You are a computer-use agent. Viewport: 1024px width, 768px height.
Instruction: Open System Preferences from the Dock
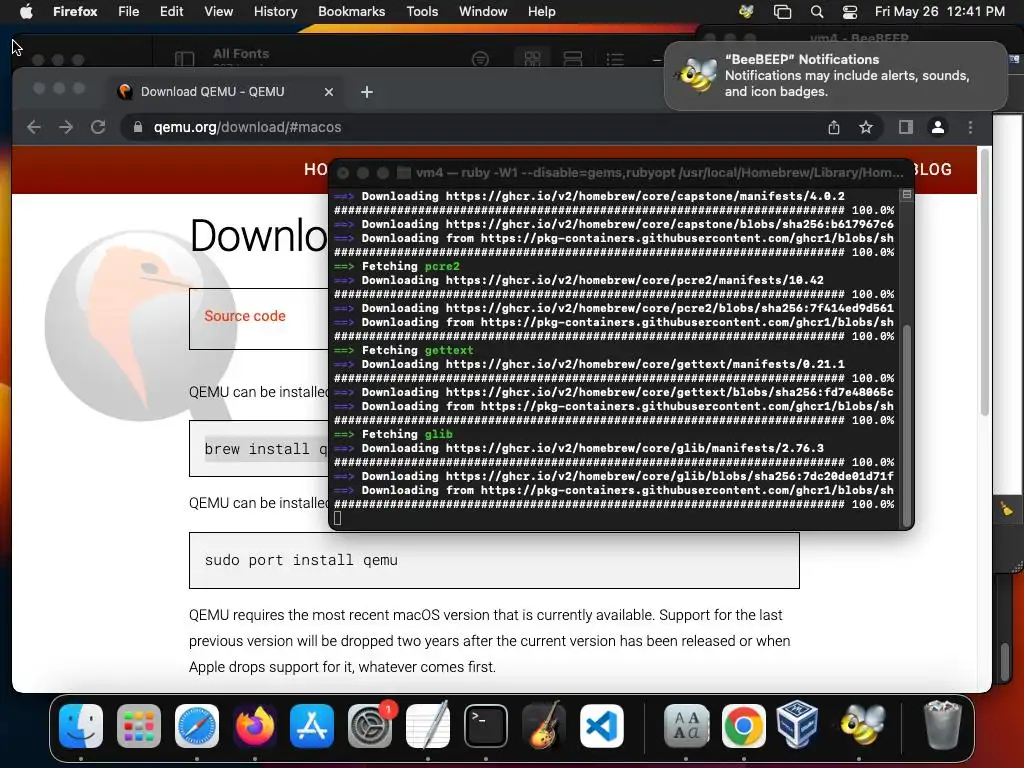370,726
